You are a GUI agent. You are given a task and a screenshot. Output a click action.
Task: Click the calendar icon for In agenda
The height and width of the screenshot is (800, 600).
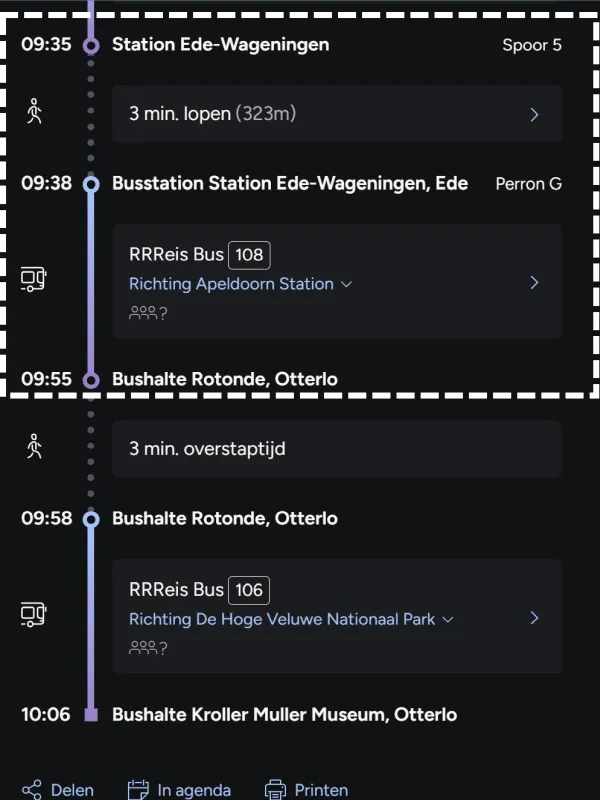pyautogui.click(x=139, y=790)
